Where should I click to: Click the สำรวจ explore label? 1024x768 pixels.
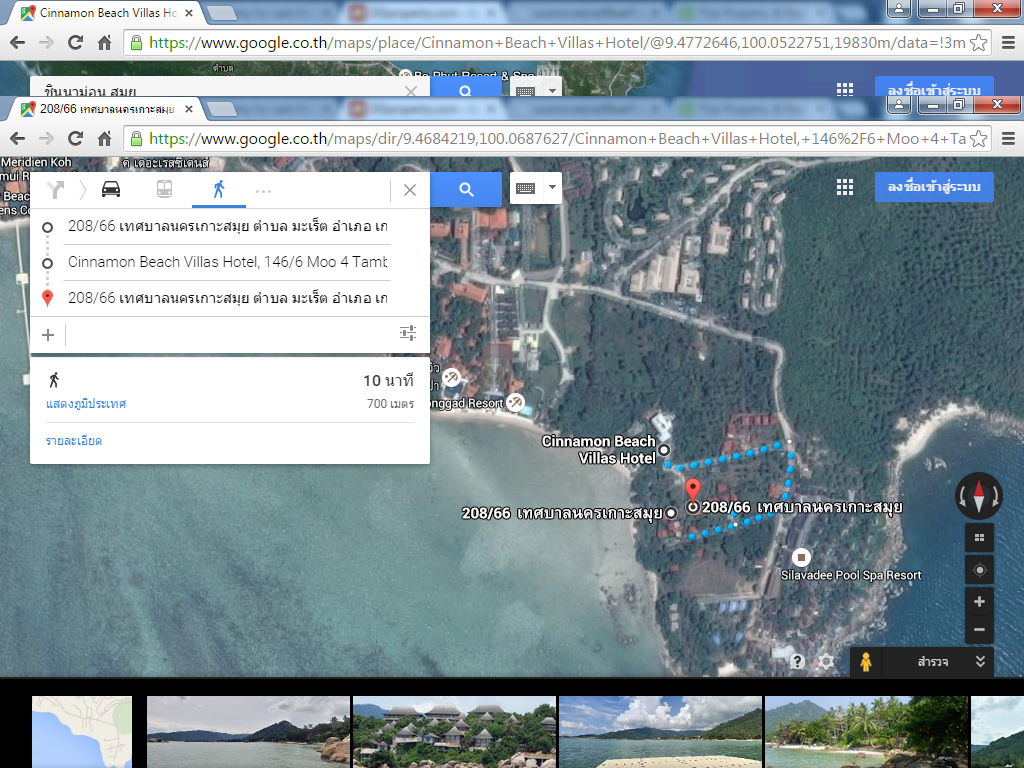pyautogui.click(x=933, y=662)
